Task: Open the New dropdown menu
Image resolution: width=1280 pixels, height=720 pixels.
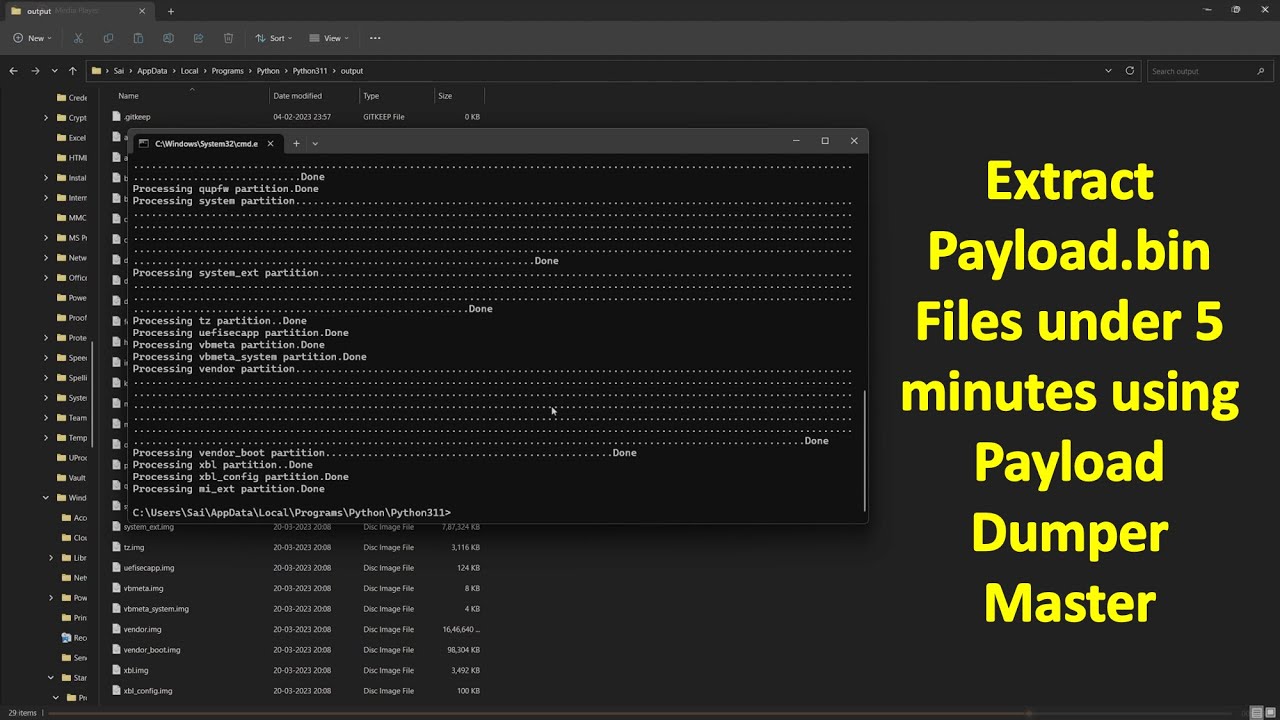Action: pos(32,38)
